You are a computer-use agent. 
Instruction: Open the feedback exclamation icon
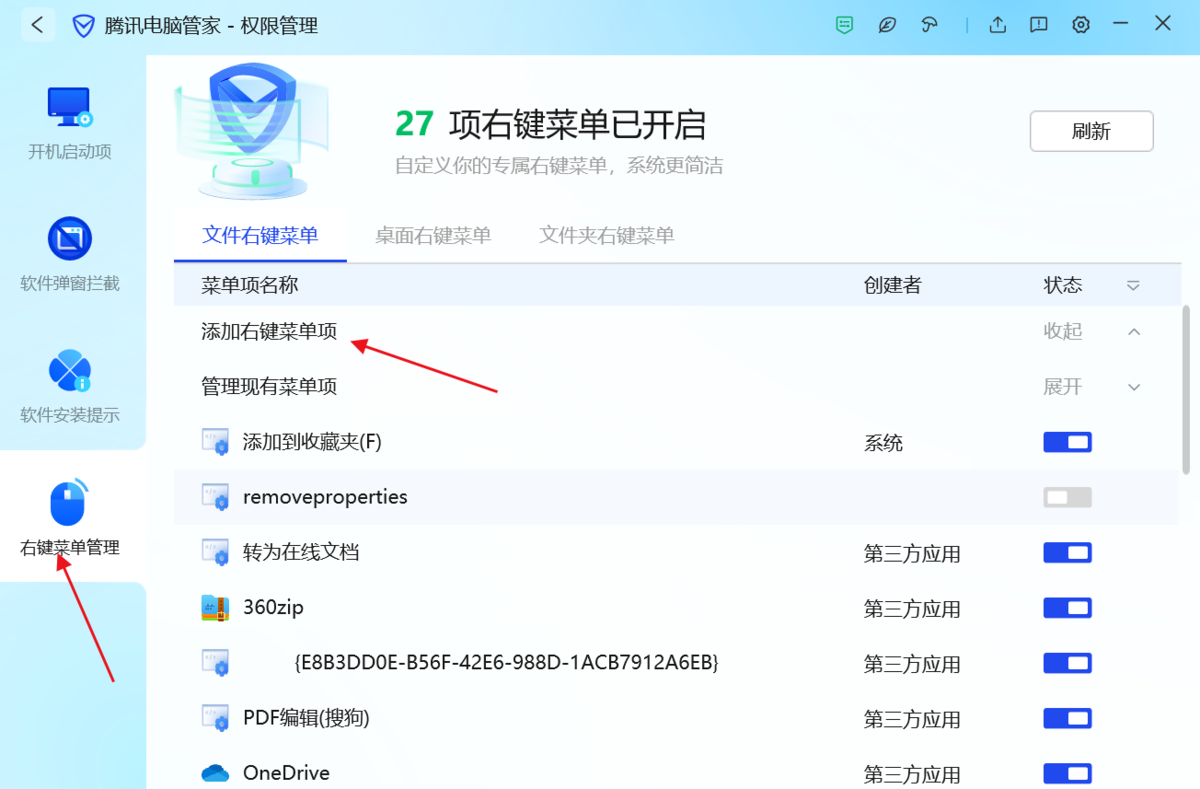pyautogui.click(x=1039, y=25)
